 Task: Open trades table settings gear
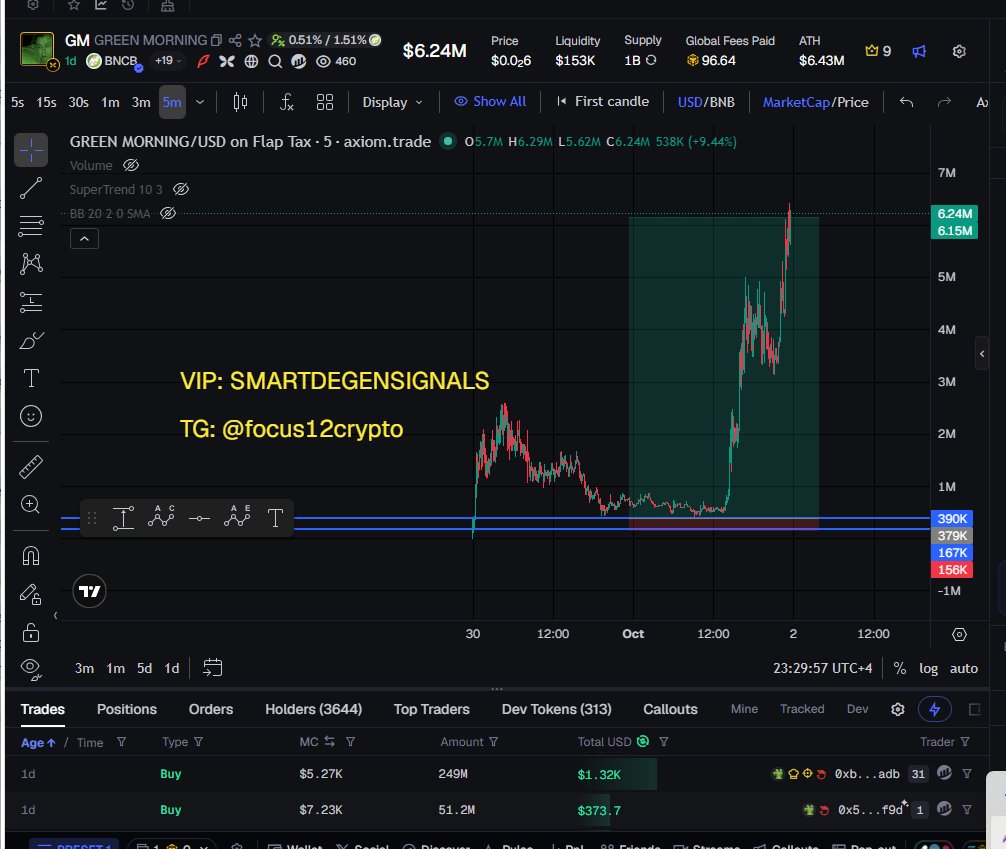[x=898, y=709]
